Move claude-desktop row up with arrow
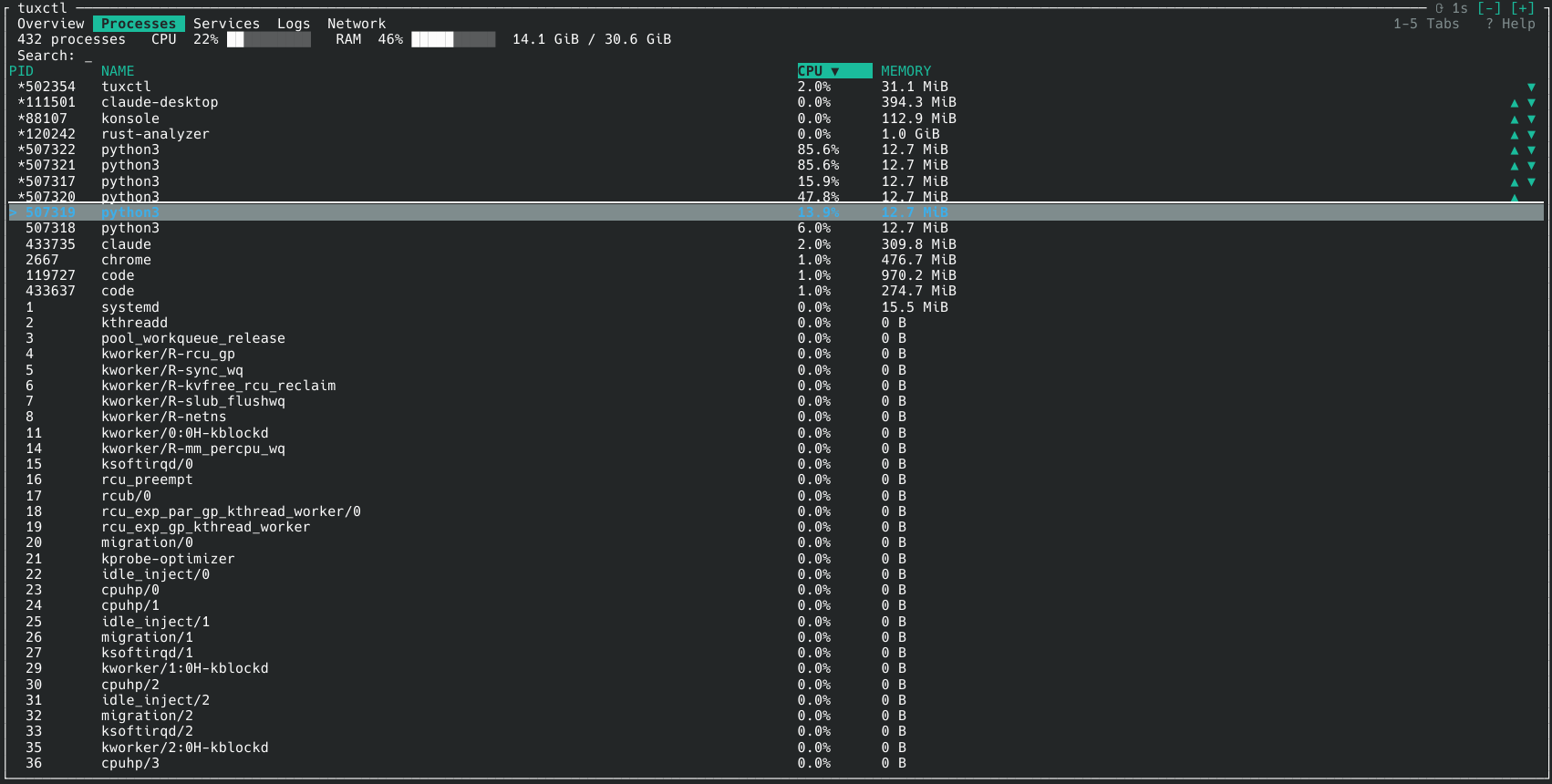This screenshot has width=1552, height=784. (x=1515, y=103)
